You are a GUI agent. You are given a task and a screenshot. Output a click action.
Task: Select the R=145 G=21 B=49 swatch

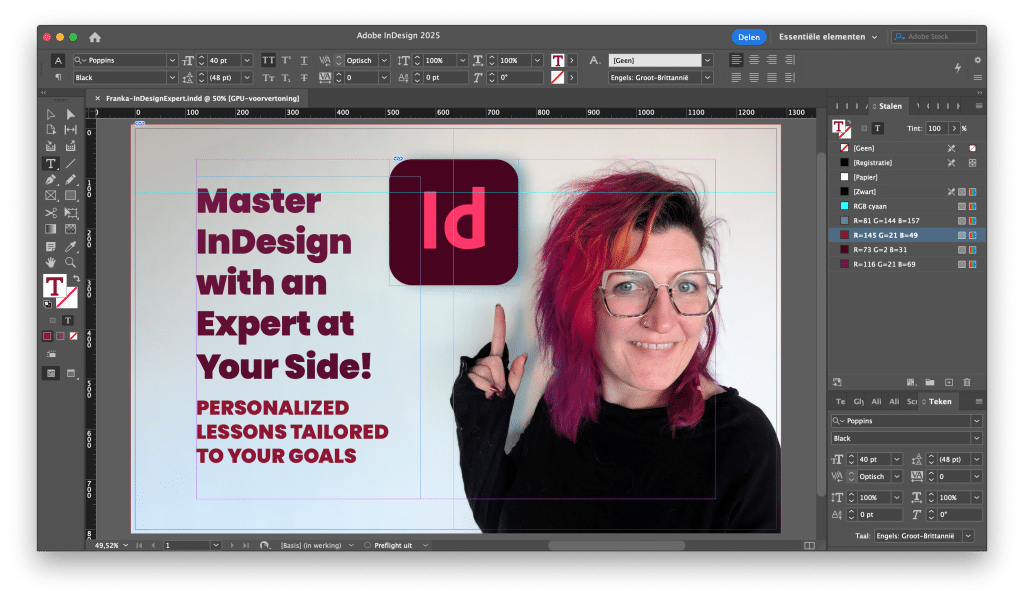[906, 235]
